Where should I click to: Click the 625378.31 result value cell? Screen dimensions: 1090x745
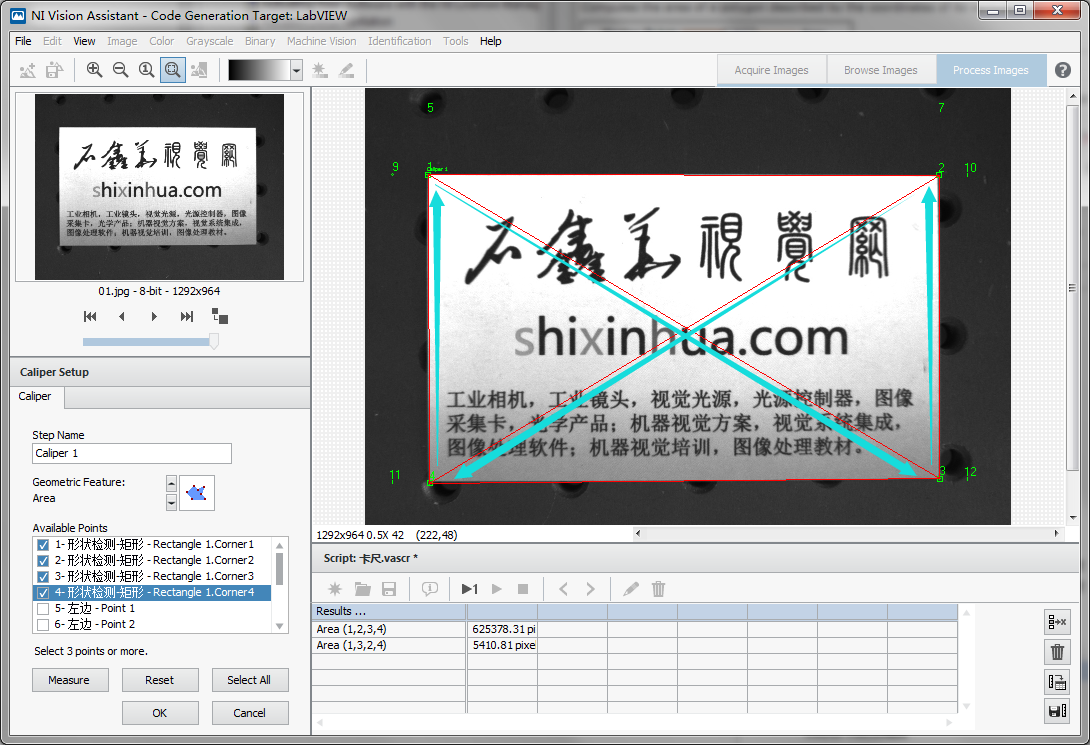coord(502,629)
